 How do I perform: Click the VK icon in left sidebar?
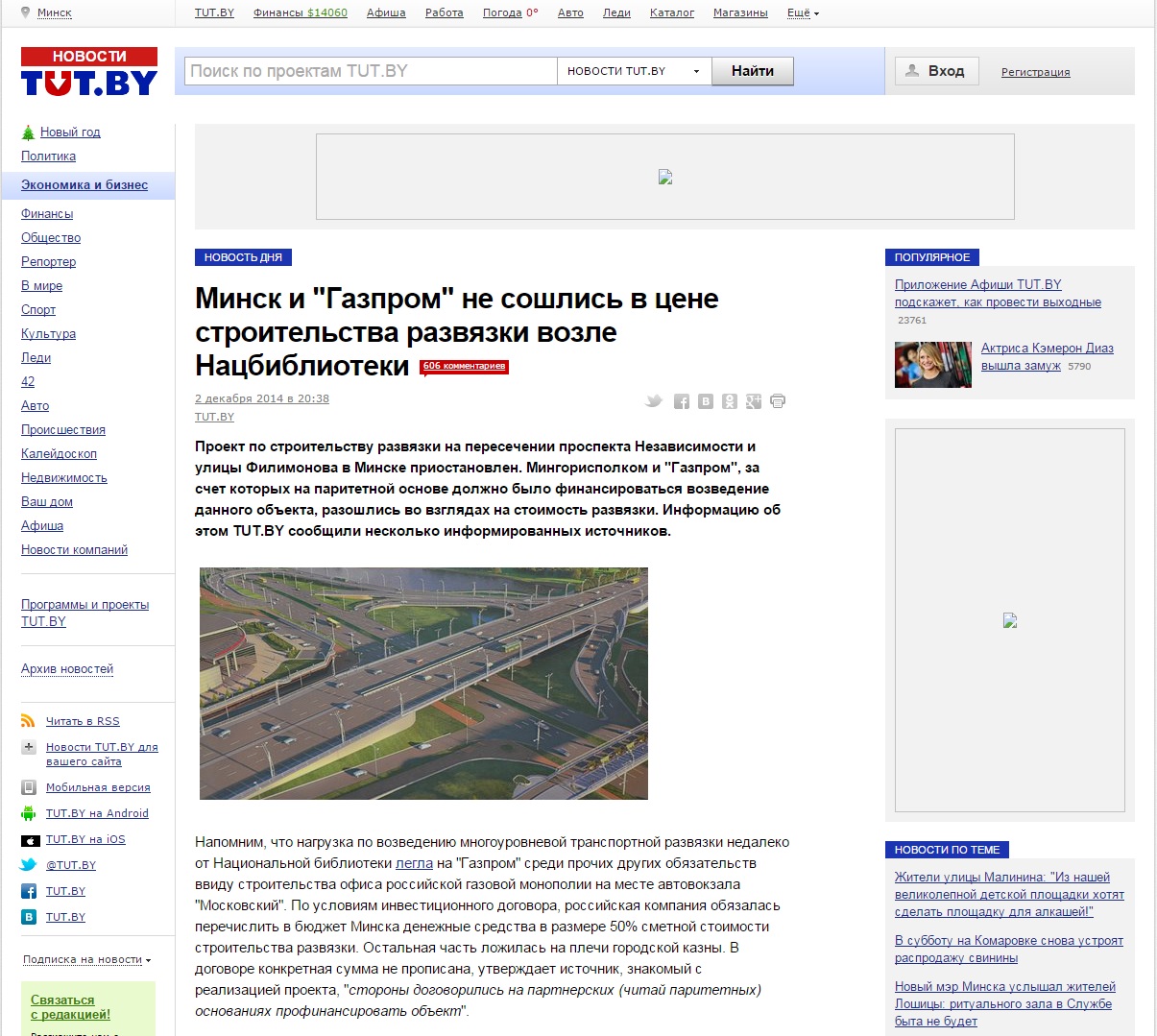pyautogui.click(x=29, y=917)
